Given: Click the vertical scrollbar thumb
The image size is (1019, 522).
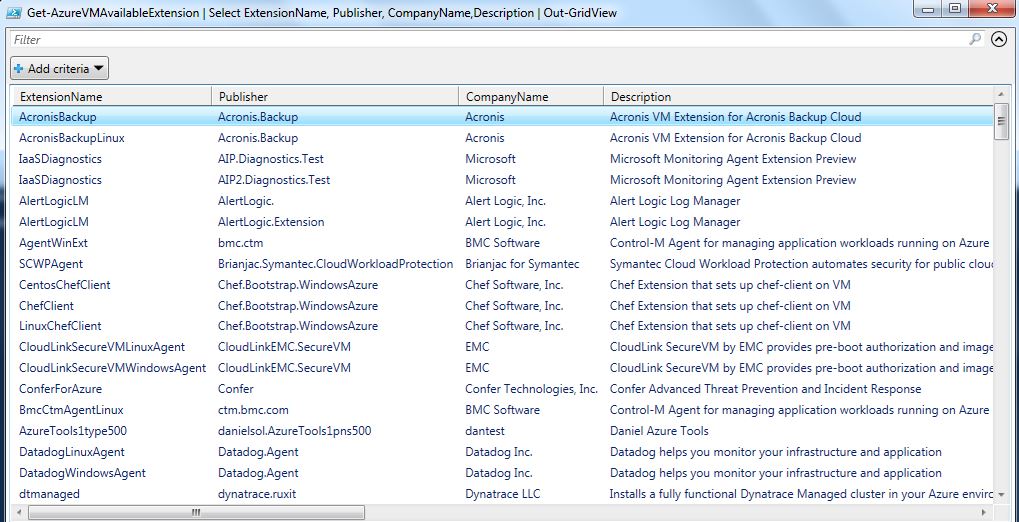Looking at the screenshot, I should 1001,120.
